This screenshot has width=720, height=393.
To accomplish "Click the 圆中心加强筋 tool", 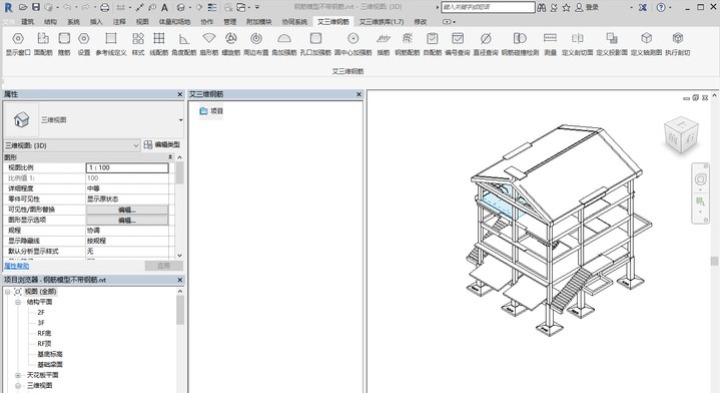I will click(x=353, y=44).
